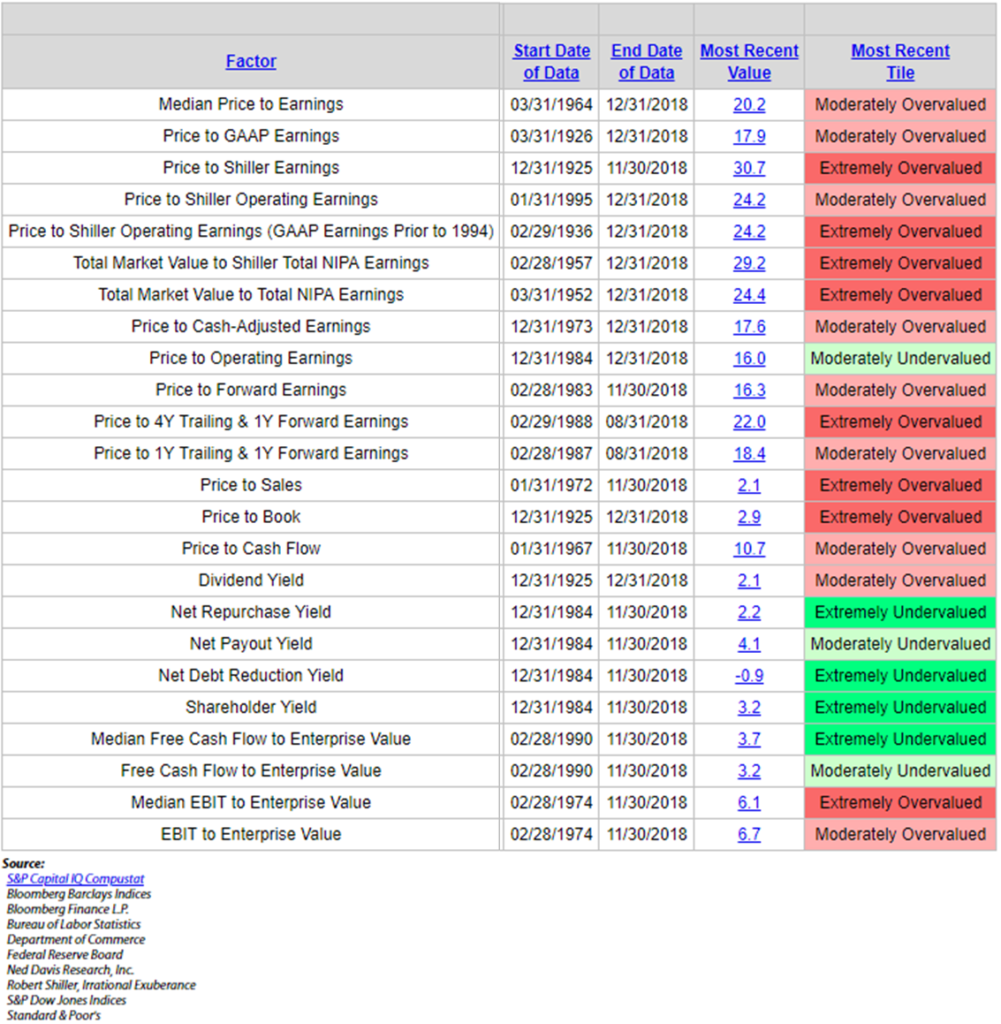The image size is (1001, 1024).
Task: Click the End Date of Data header
Action: pos(646,61)
